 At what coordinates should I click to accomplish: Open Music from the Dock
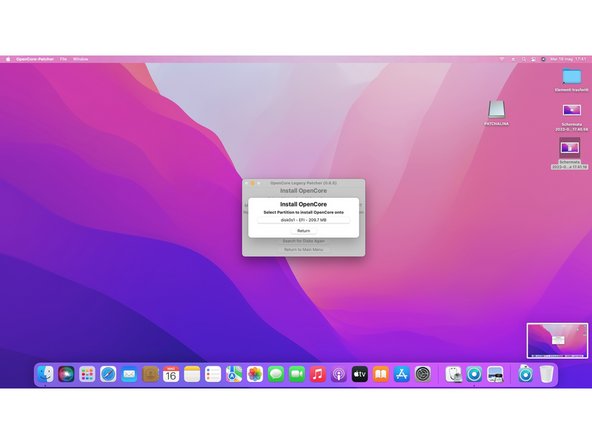point(318,375)
